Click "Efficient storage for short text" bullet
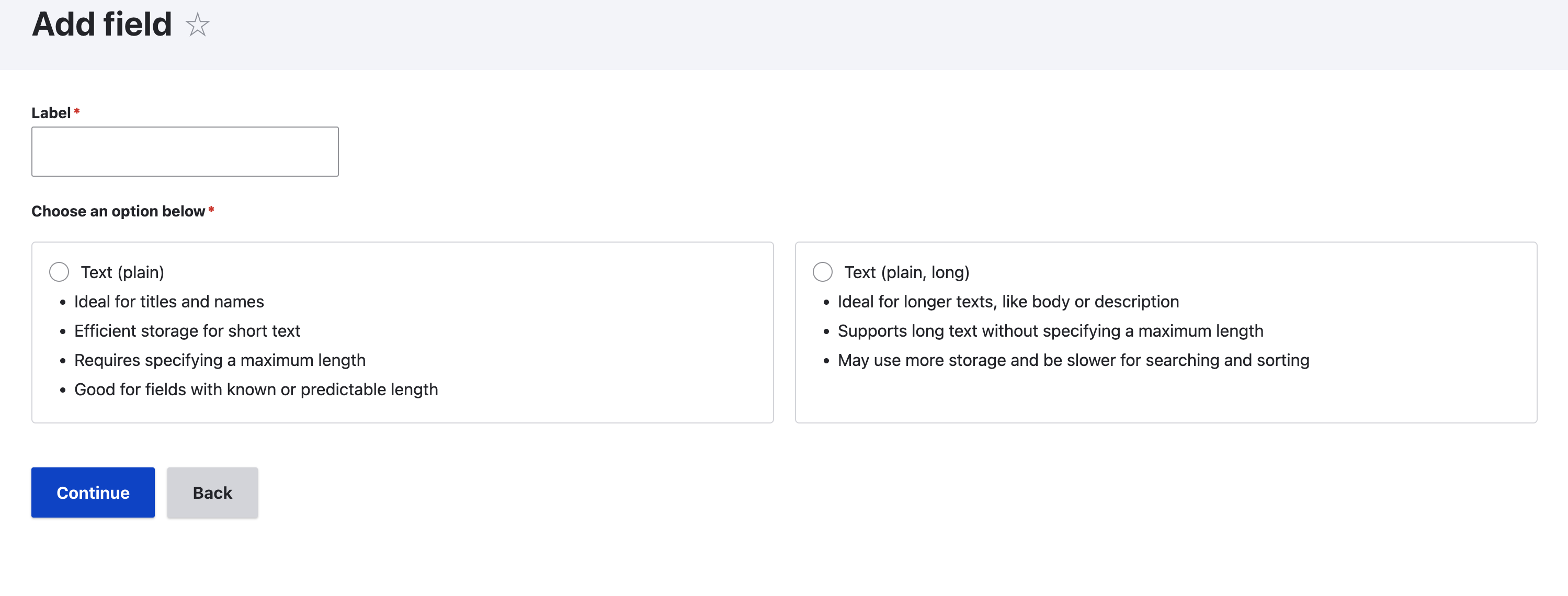The image size is (1568, 596). click(187, 331)
